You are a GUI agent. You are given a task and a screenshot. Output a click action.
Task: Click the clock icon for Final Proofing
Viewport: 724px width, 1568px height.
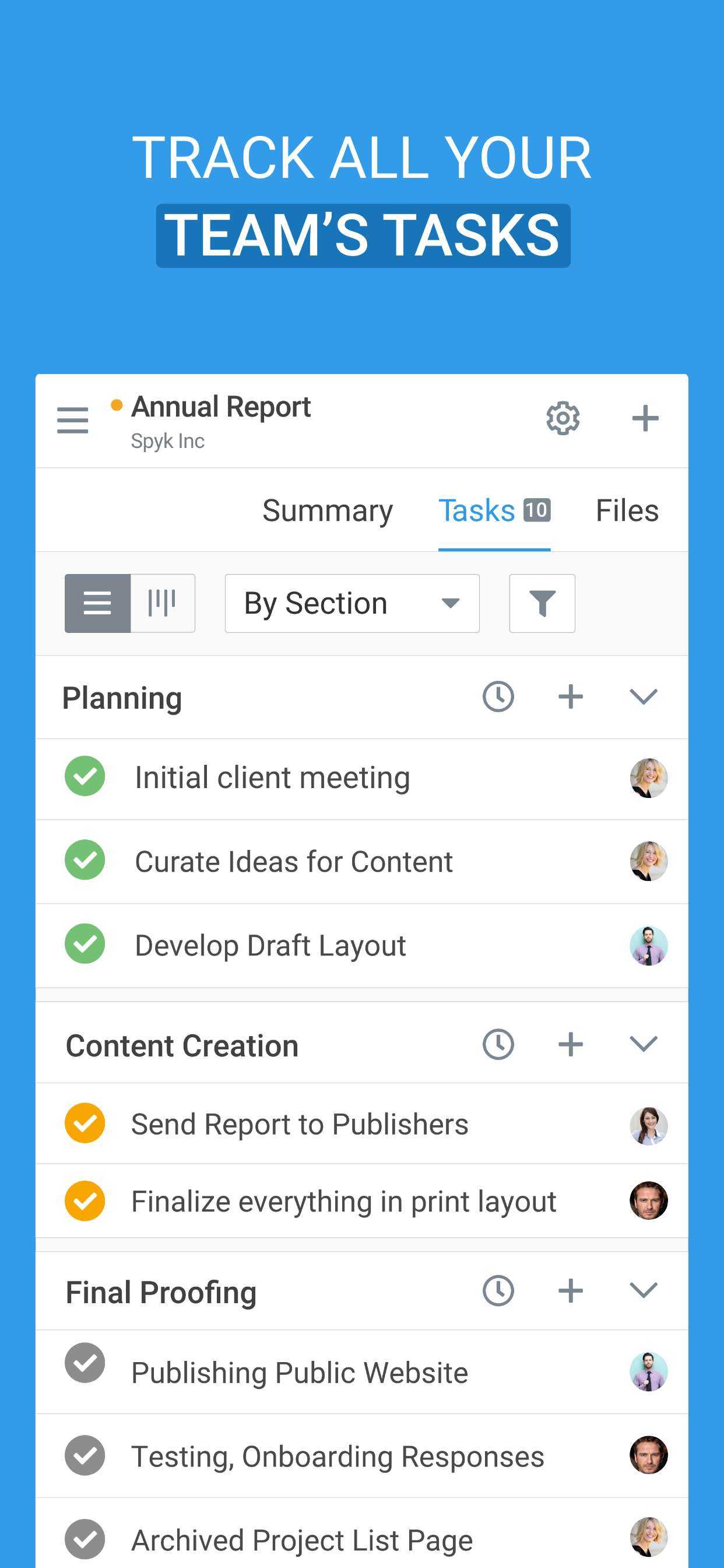498,1290
